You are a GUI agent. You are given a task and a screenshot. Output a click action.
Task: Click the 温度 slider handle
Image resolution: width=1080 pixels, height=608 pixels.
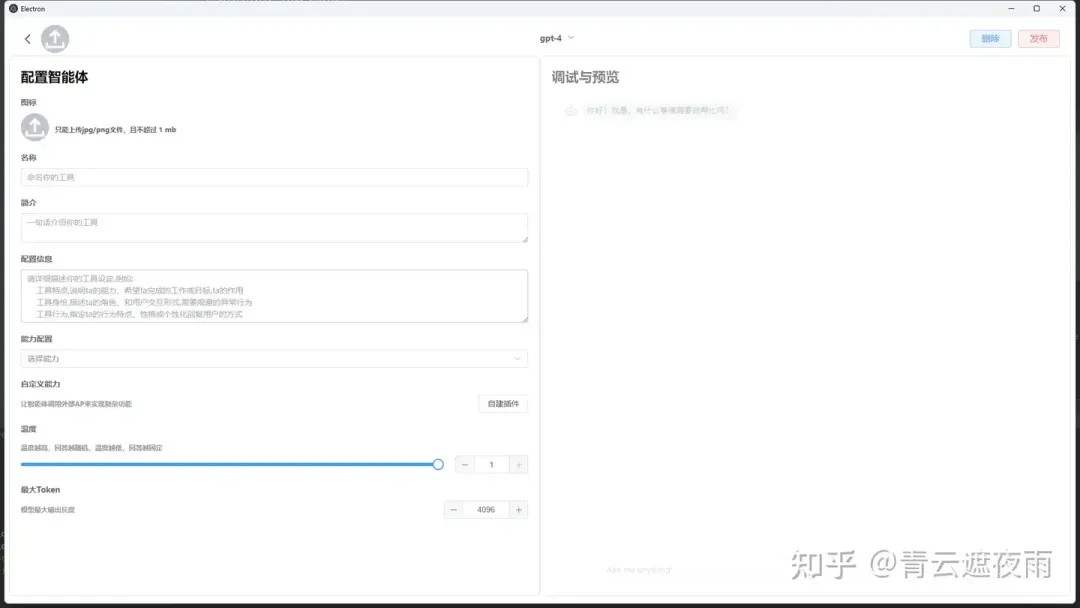438,464
